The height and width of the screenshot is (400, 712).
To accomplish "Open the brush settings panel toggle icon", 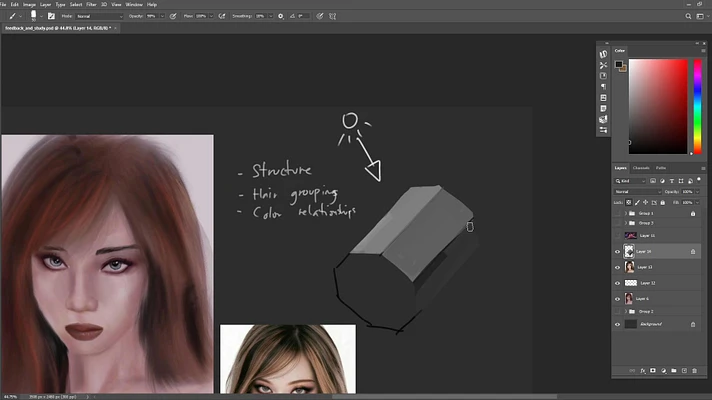I will 52,17.
